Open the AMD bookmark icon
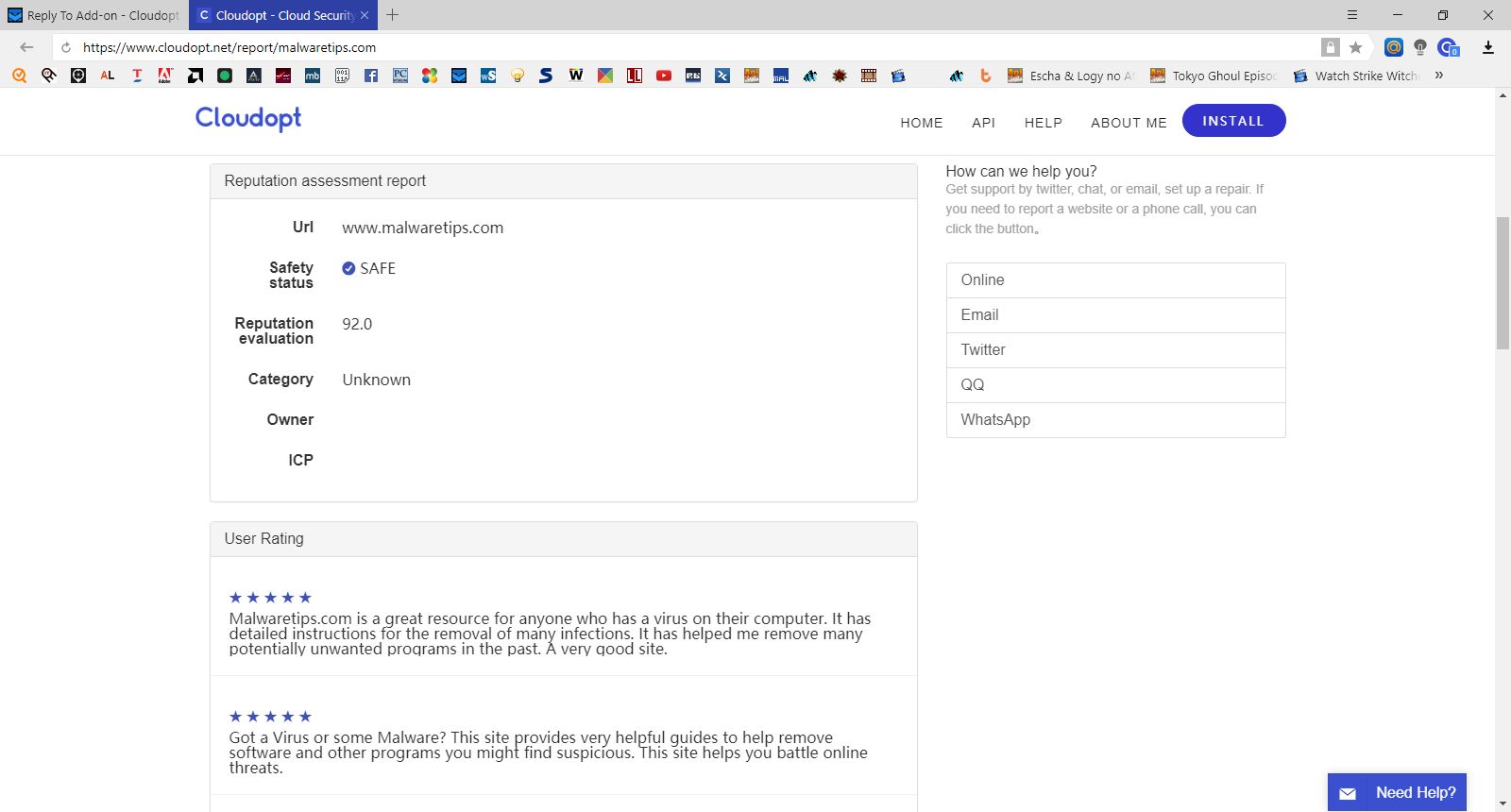Screen dimensions: 1511x812 195,76
